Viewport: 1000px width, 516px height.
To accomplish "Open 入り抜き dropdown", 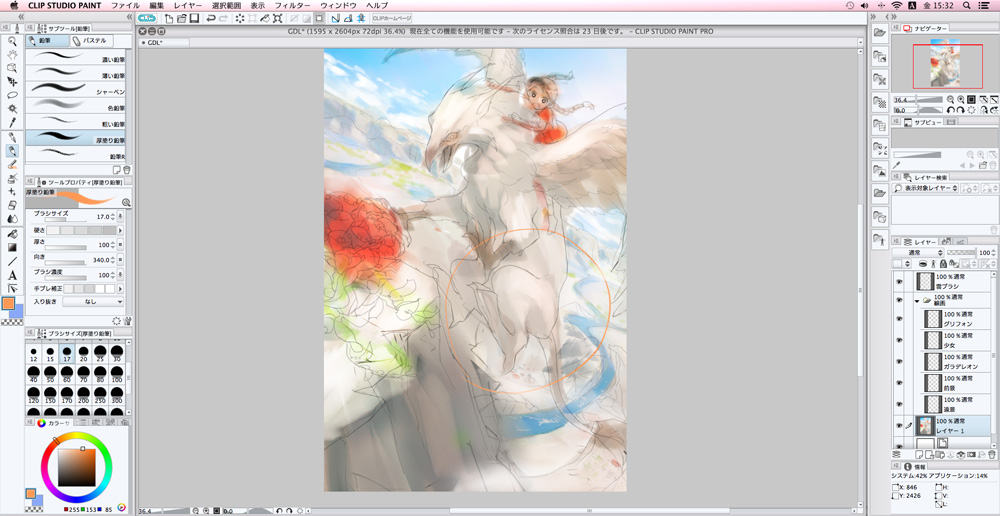I will 93,302.
